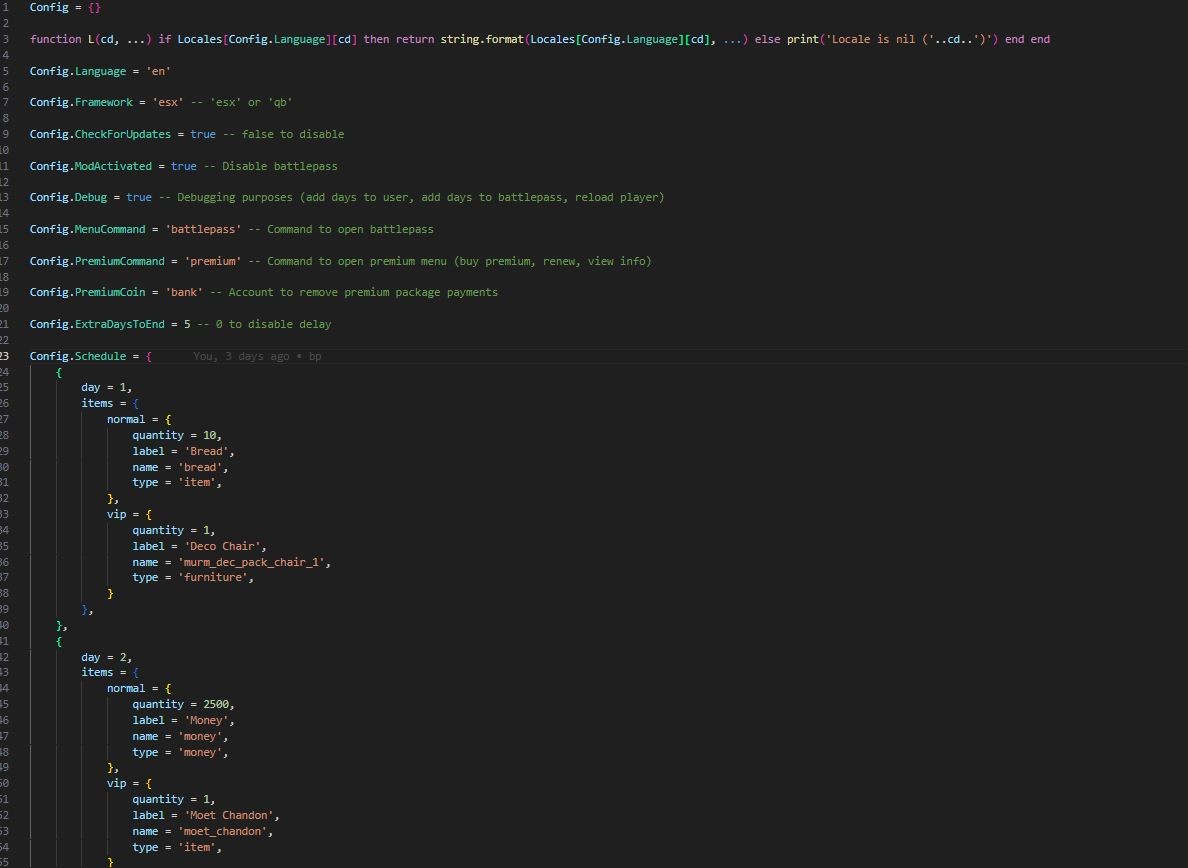Click the name = 'money' line

180,736
